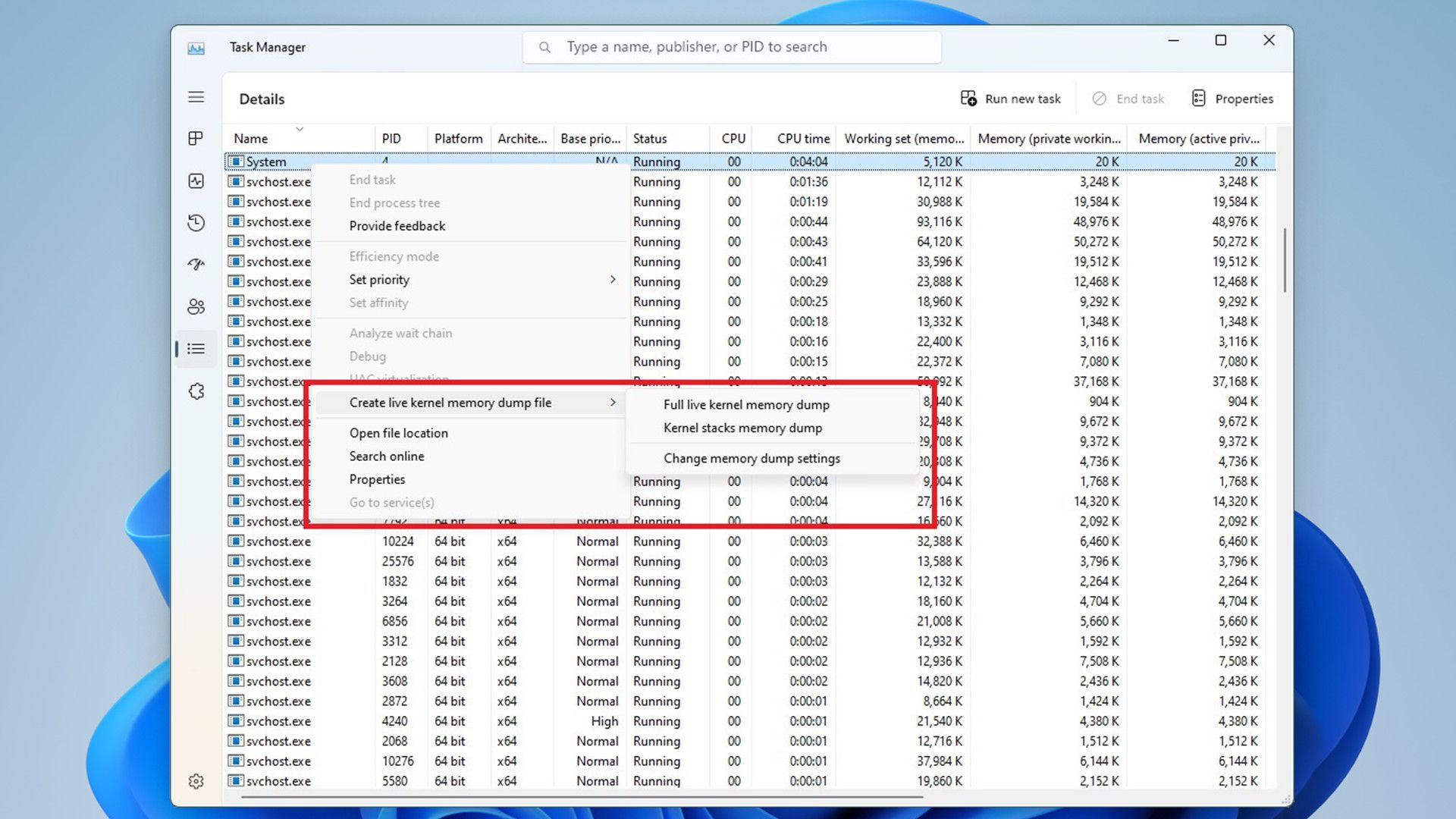The image size is (1456, 819).
Task: Open the App history panel icon
Action: pyautogui.click(x=196, y=222)
